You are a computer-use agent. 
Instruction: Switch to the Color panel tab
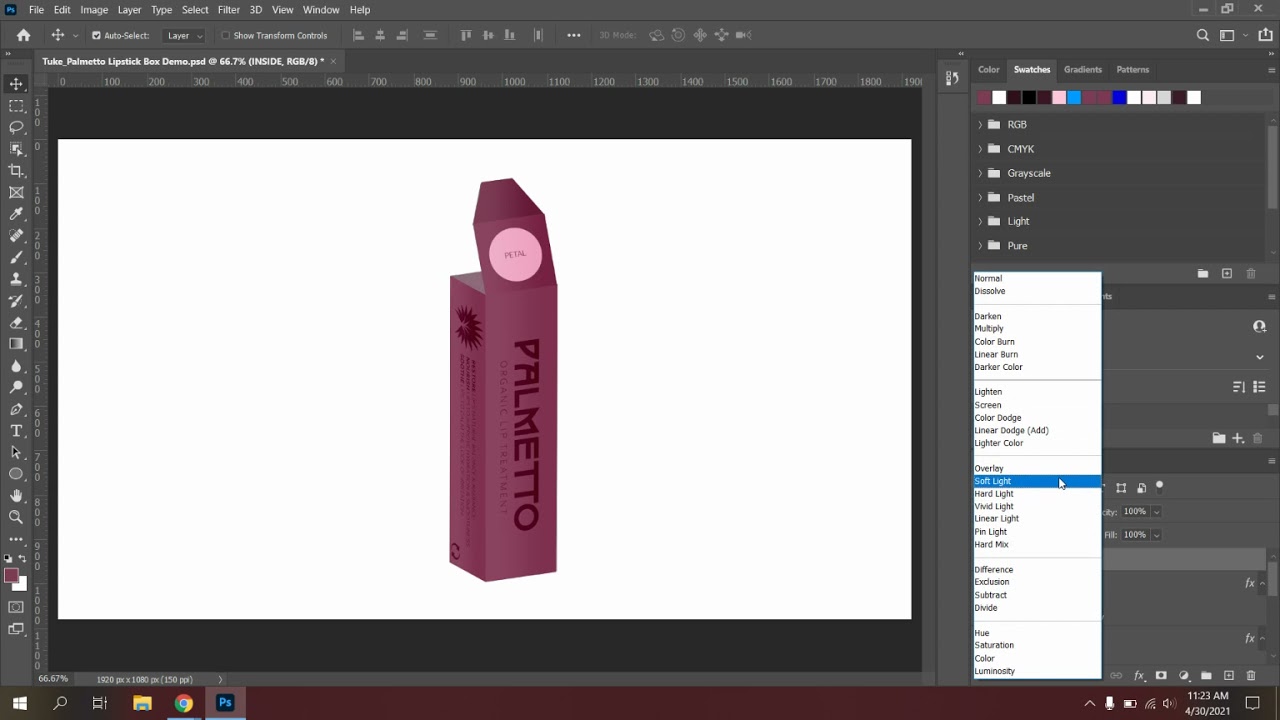(x=989, y=70)
